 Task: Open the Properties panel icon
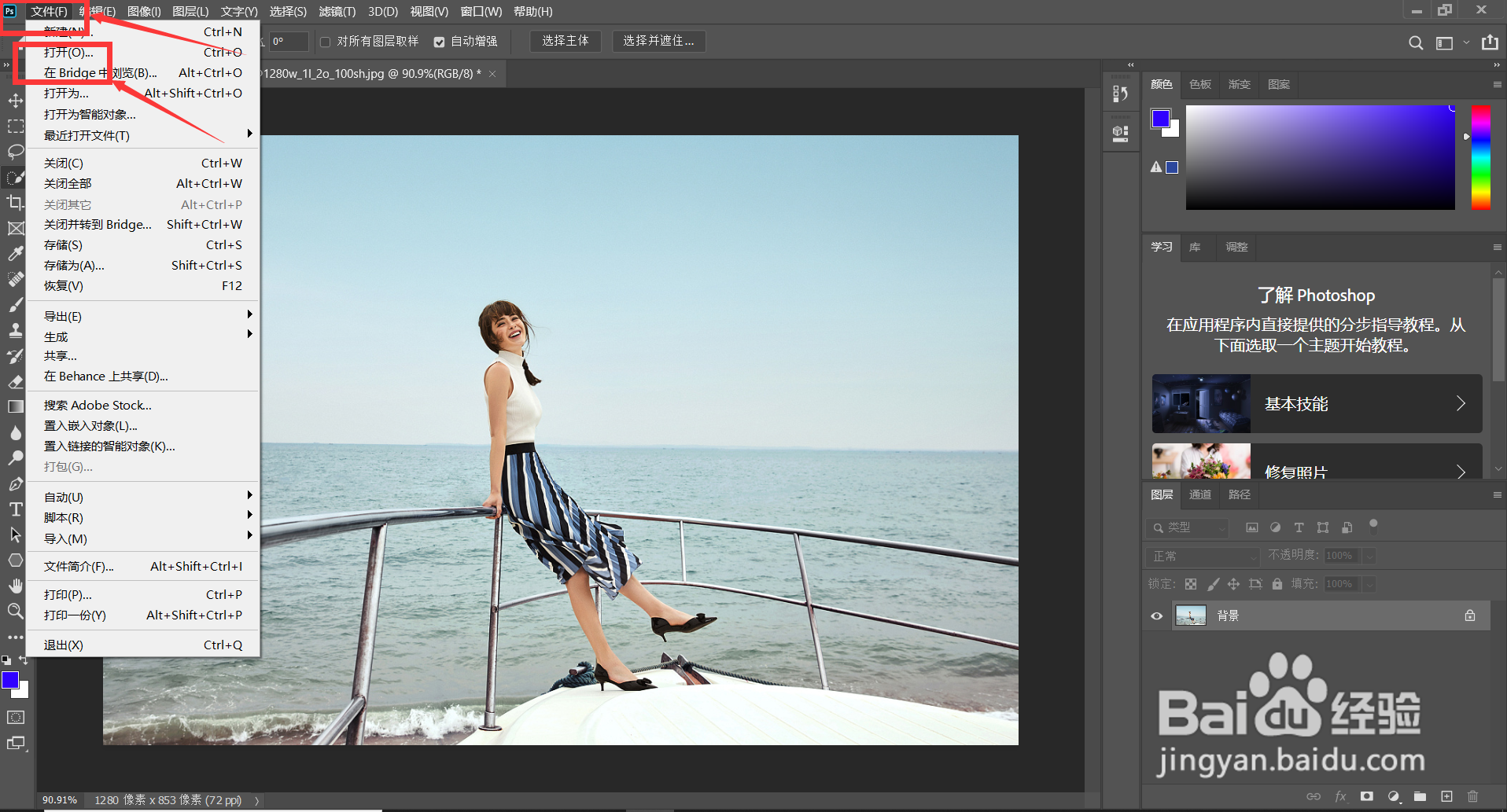(x=1121, y=134)
